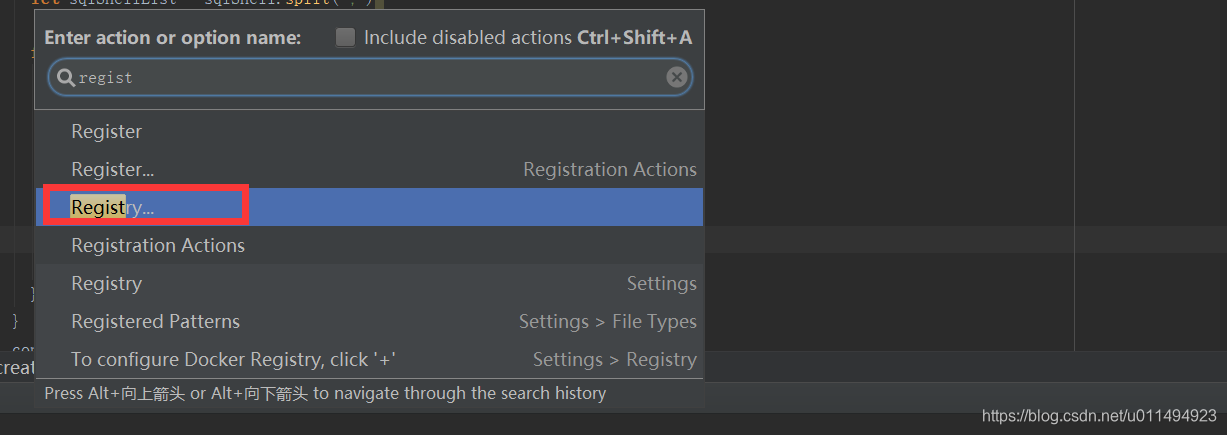Select the 'Registration Actions' list entry
Screen dimensions: 1227x435
click(370, 245)
